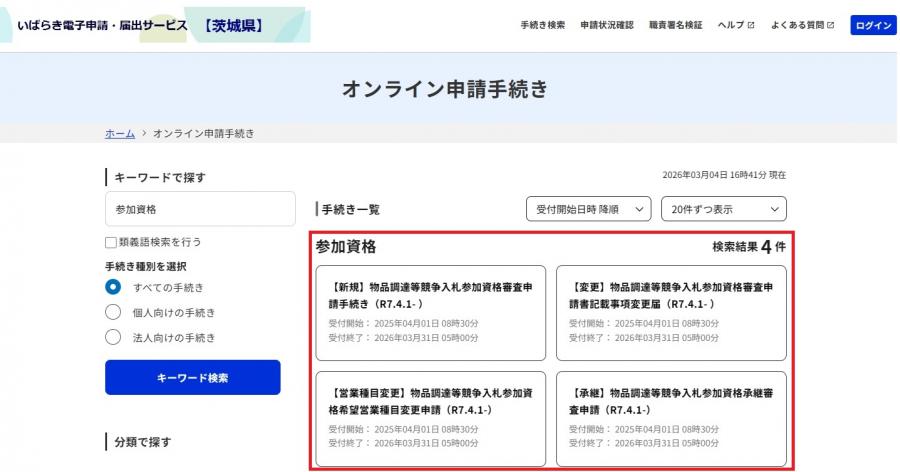
Task: Expand the 受付開始日時 降順 sort dropdown
Action: pos(588,209)
